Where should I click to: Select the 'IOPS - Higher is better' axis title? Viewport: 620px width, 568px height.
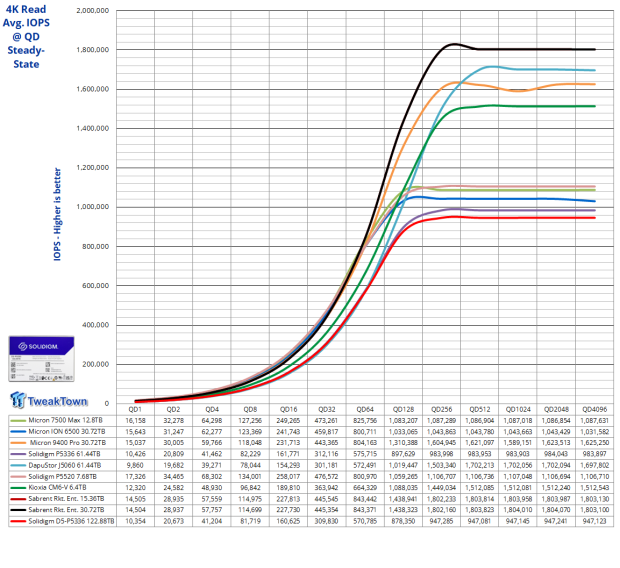pos(57,214)
